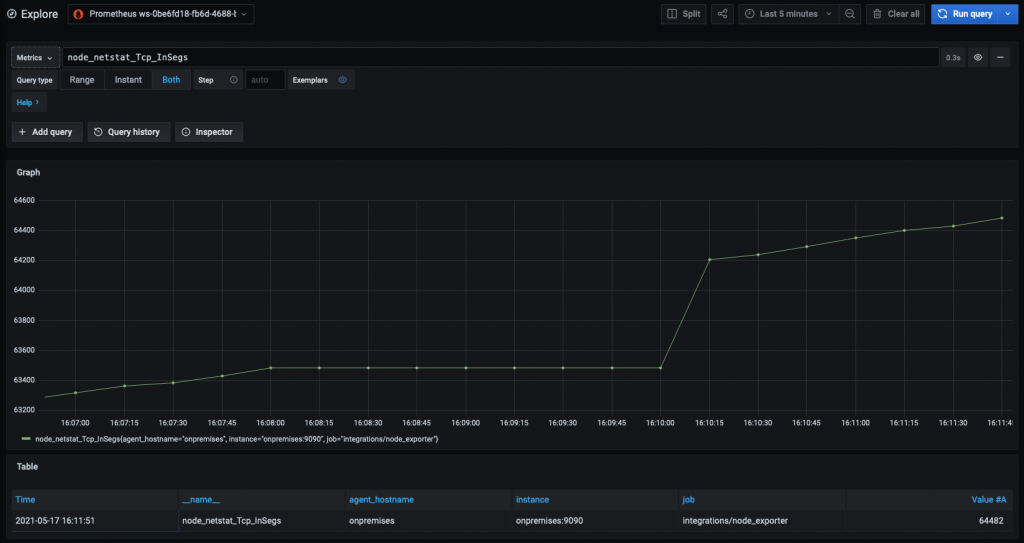
Task: Open the Prometheus data source dropdown
Action: pos(161,14)
